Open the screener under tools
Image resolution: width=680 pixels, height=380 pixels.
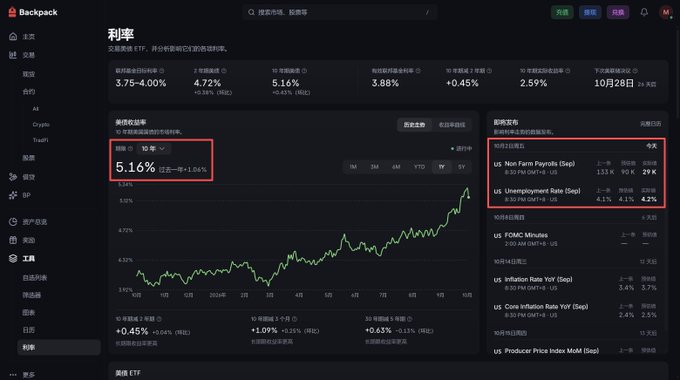[32, 295]
